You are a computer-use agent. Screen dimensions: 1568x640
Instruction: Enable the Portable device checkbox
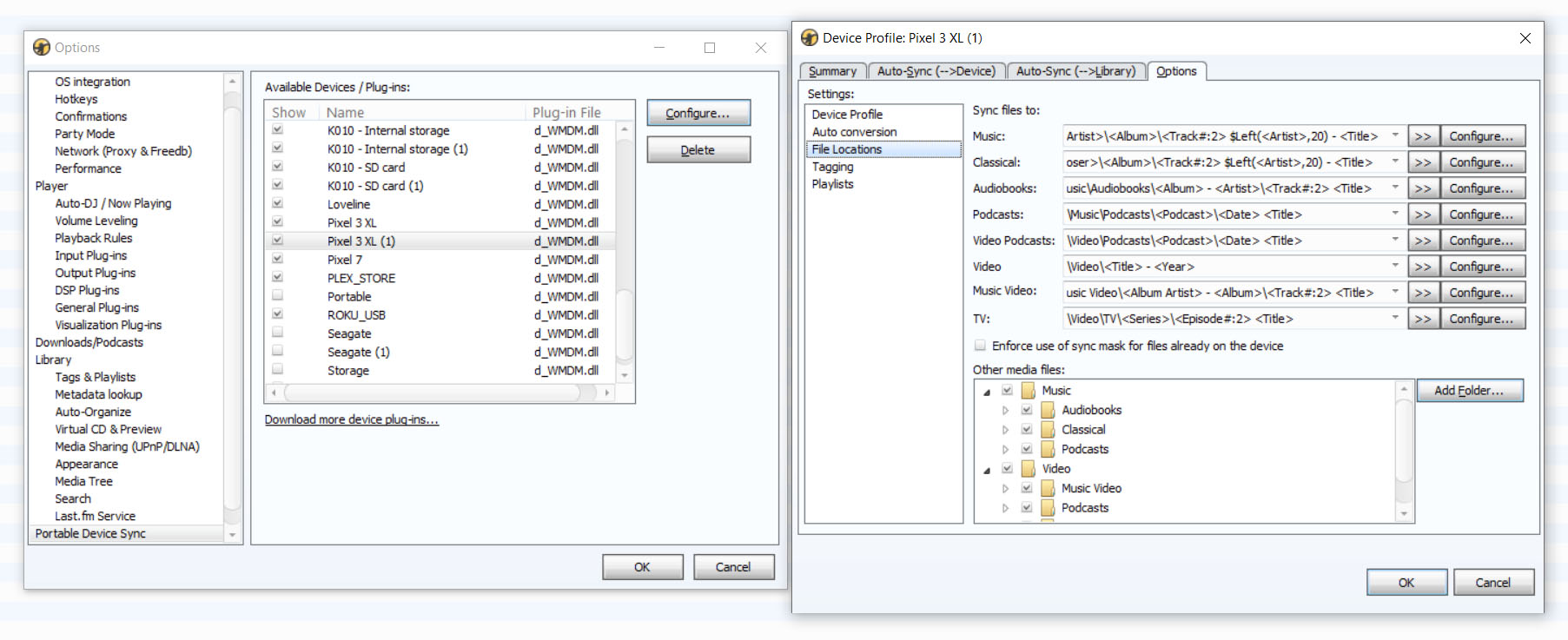click(x=277, y=296)
